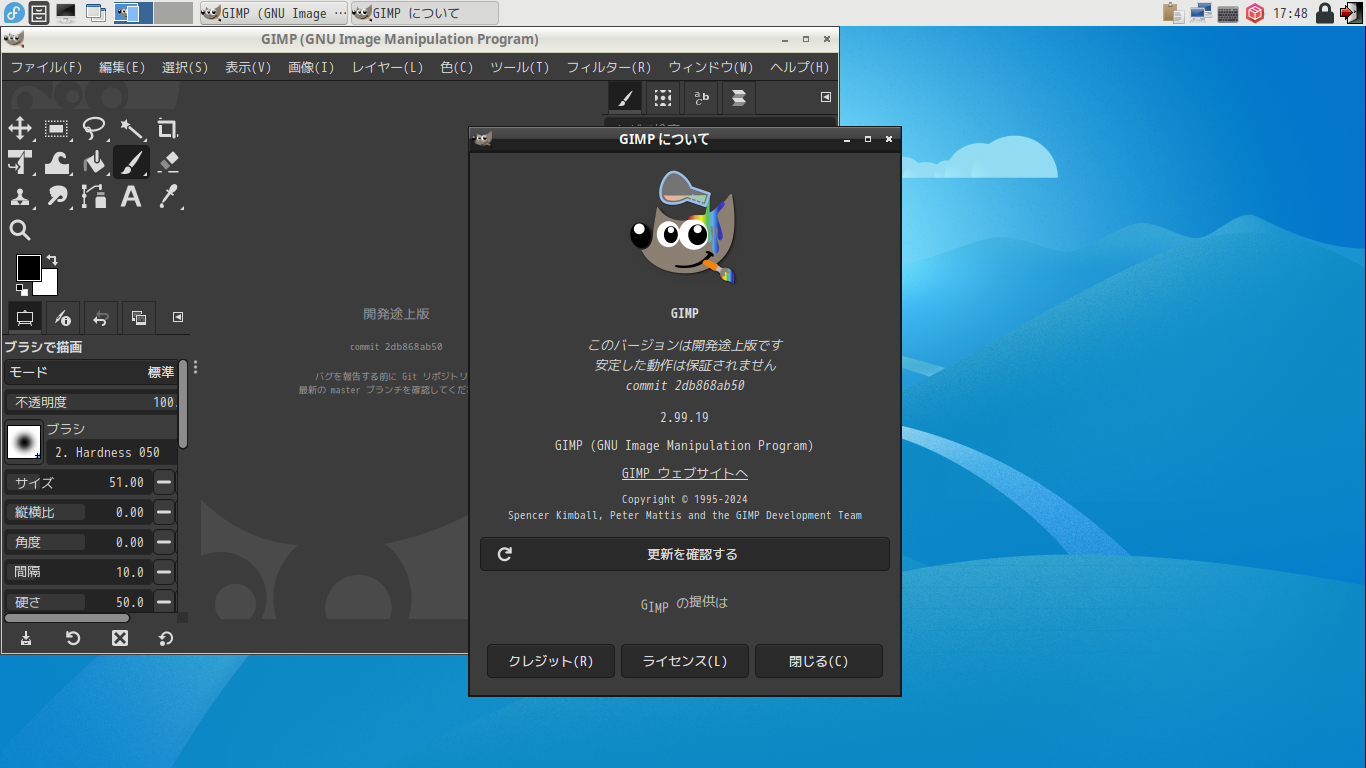Click the 硬さ hardness slider
Image resolution: width=1366 pixels, height=768 pixels.
[x=78, y=602]
